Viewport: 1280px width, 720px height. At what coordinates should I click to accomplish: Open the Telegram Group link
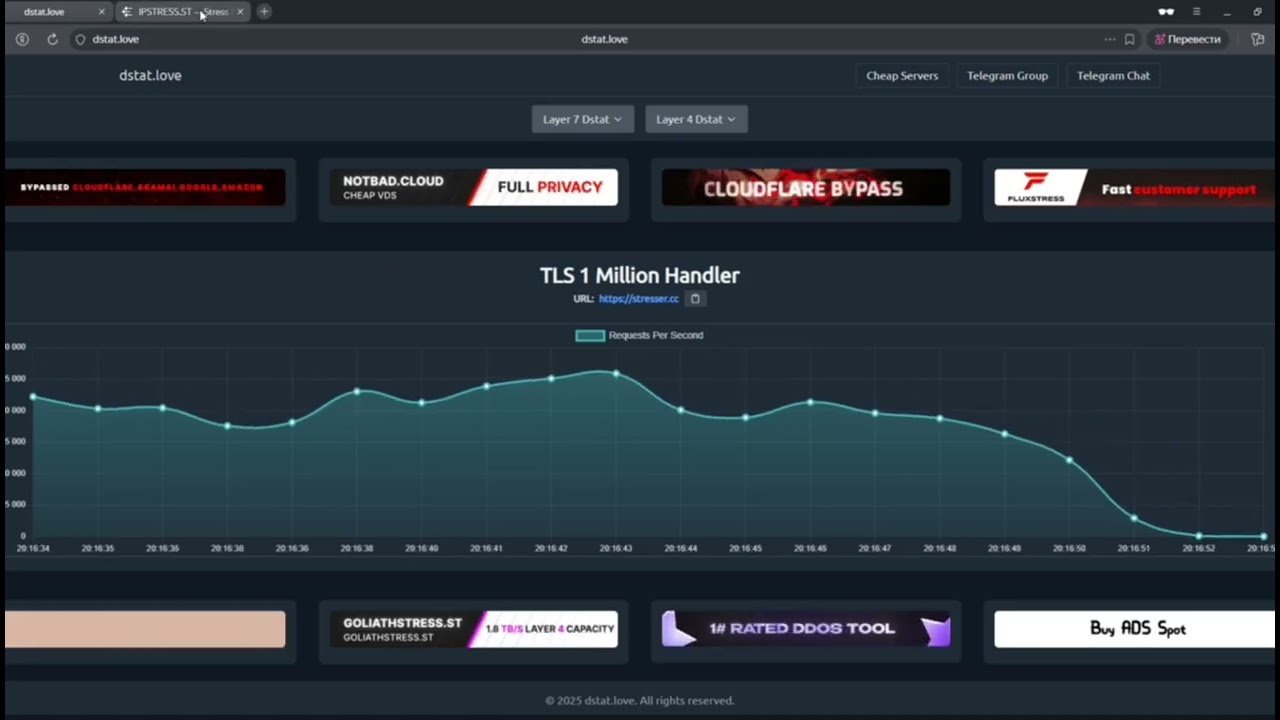[x=1007, y=76]
